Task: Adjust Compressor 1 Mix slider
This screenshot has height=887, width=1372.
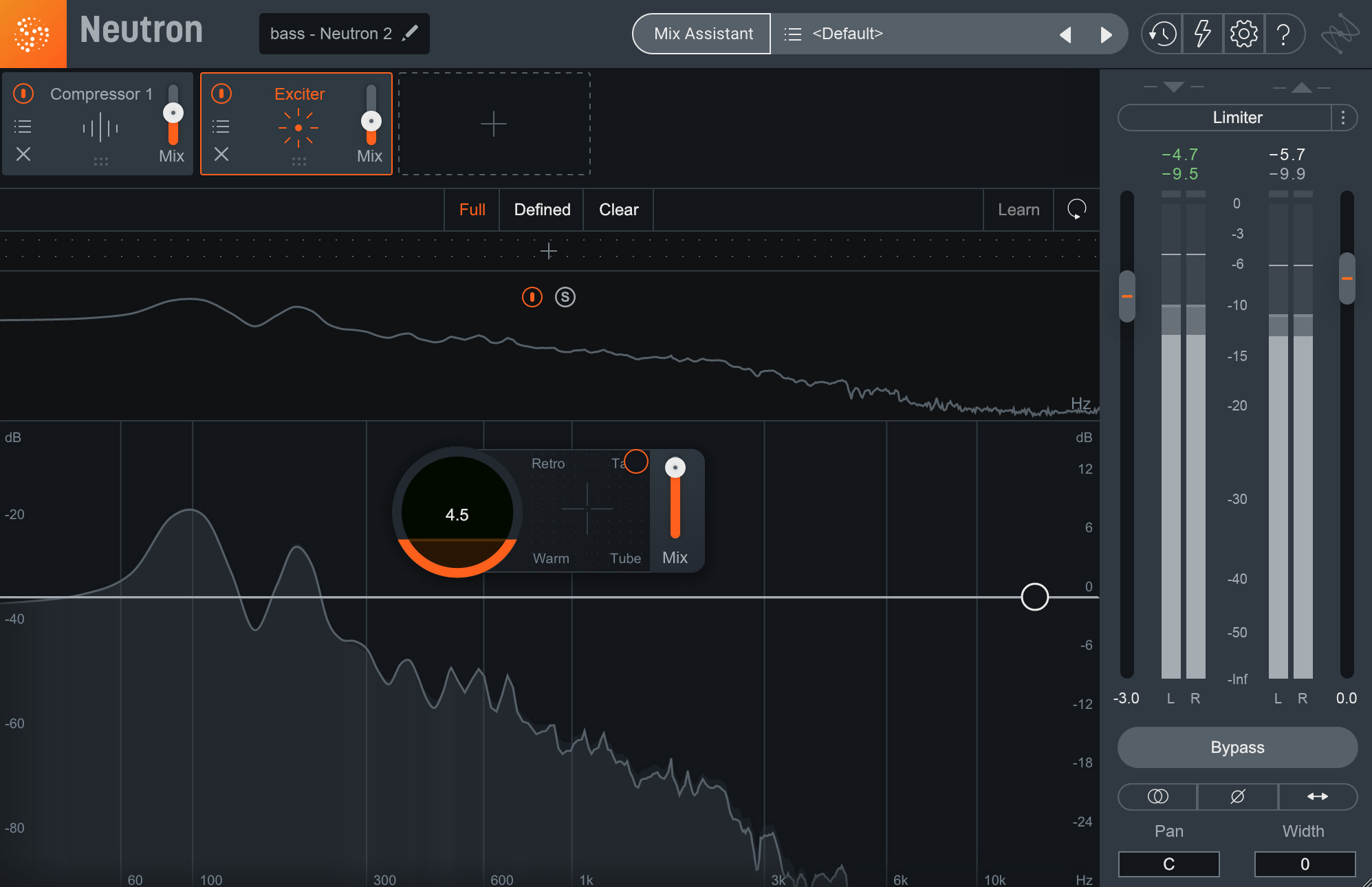Action: tap(173, 113)
